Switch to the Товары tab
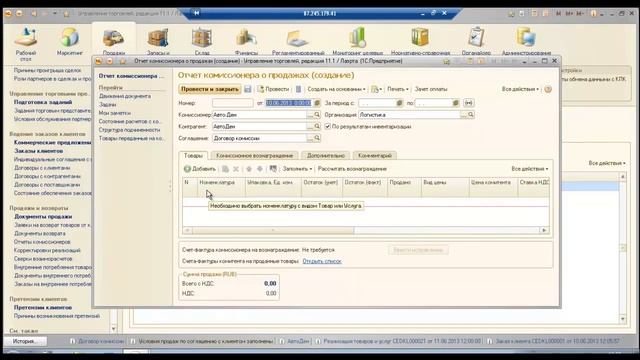The width and height of the screenshot is (640, 360). click(x=193, y=156)
